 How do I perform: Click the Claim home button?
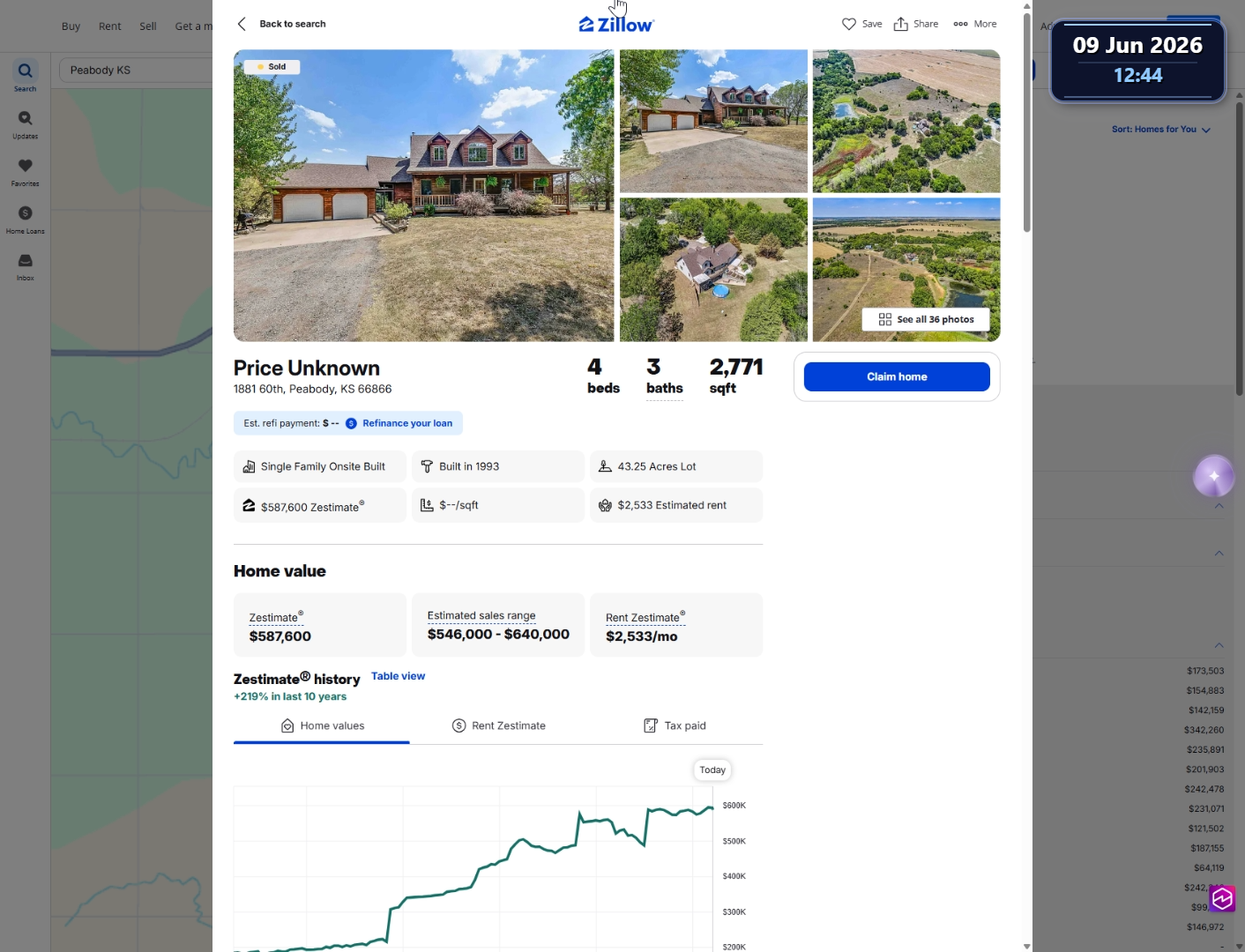(x=897, y=376)
